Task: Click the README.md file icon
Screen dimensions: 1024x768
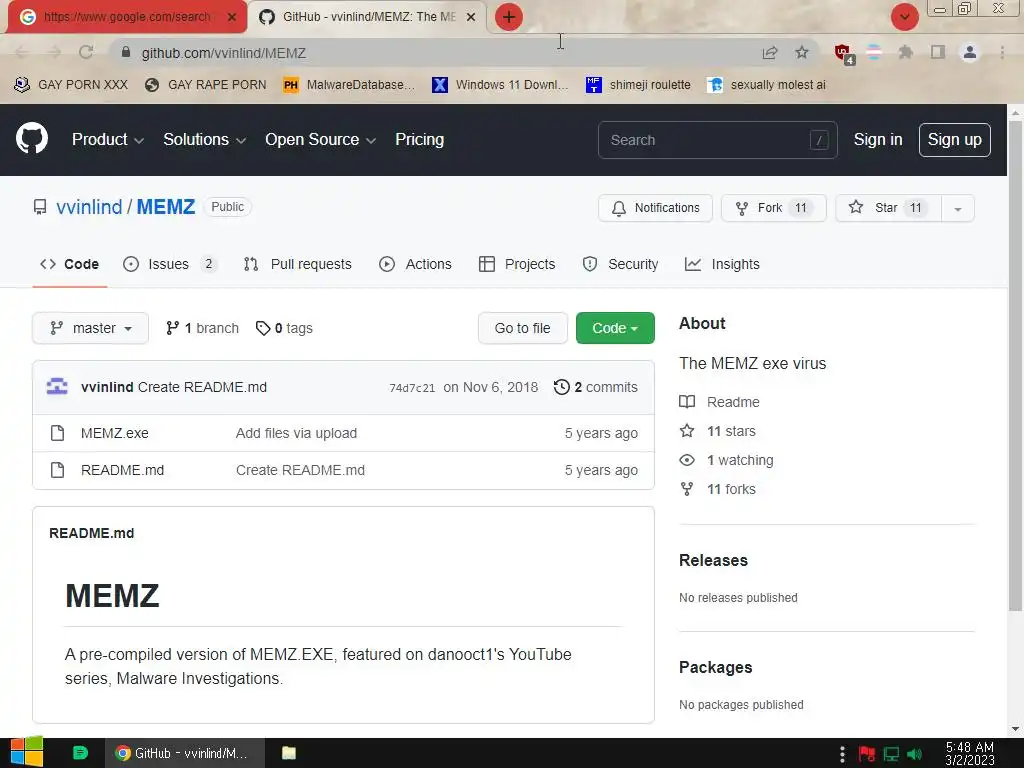Action: 57,470
